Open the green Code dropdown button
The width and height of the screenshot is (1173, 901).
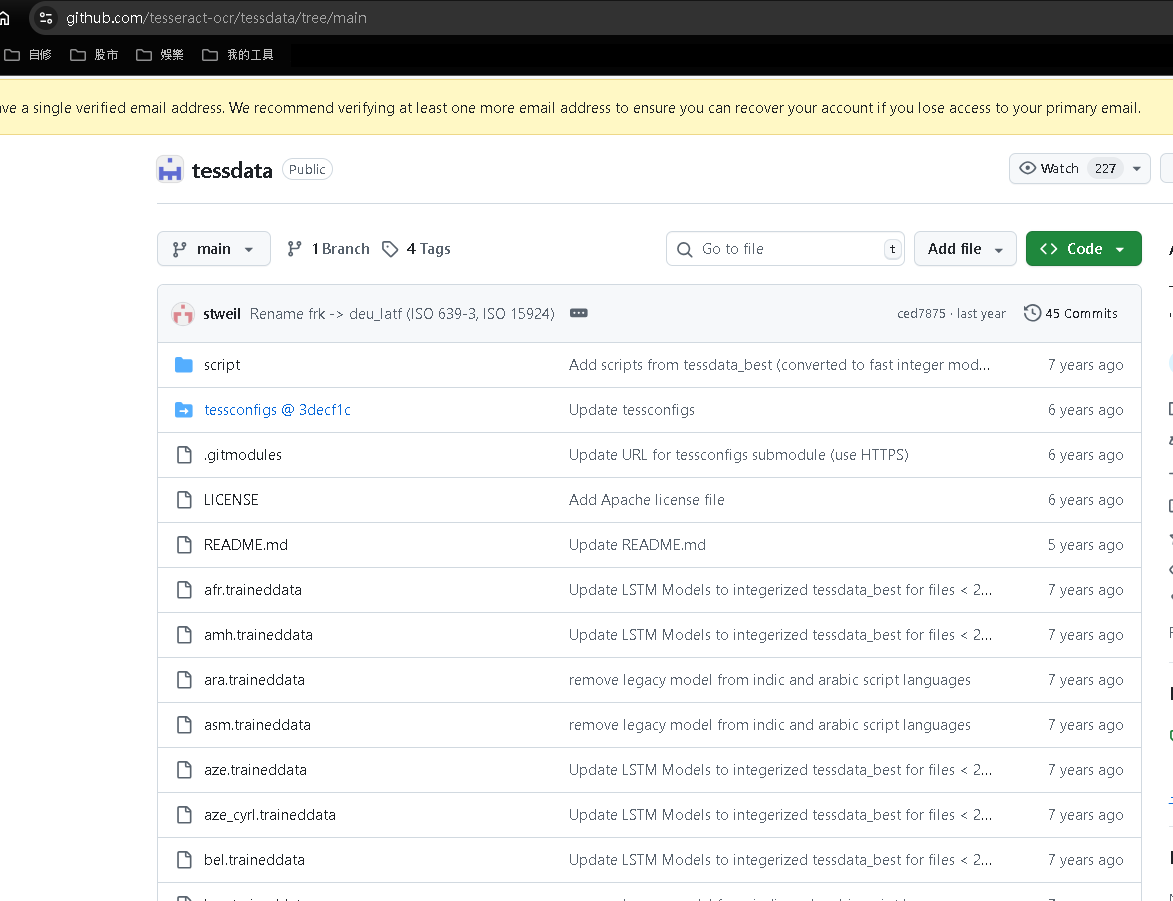(1083, 249)
